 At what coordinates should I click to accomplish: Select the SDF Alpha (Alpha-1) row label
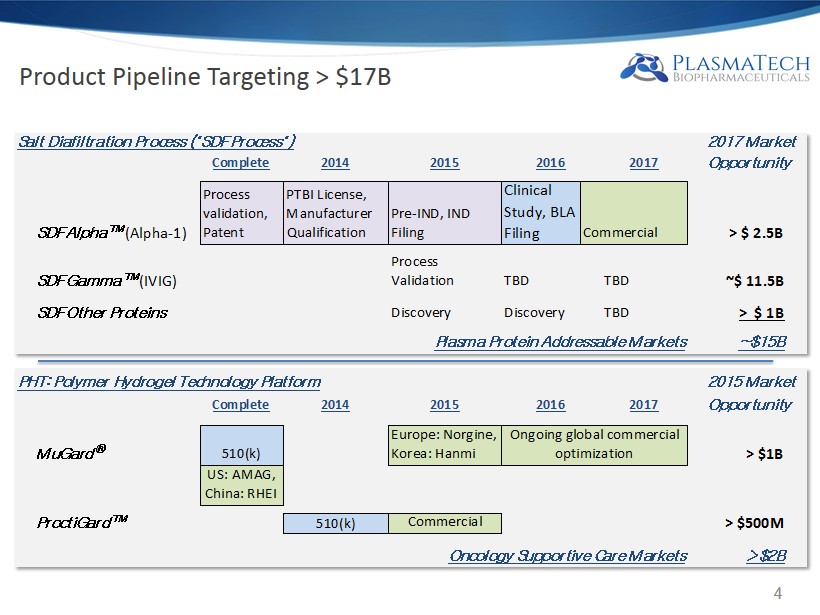point(110,233)
